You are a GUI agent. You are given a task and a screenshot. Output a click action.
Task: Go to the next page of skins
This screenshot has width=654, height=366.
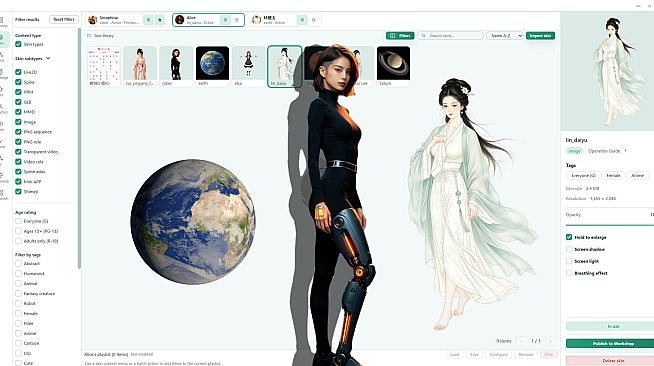(x=551, y=341)
